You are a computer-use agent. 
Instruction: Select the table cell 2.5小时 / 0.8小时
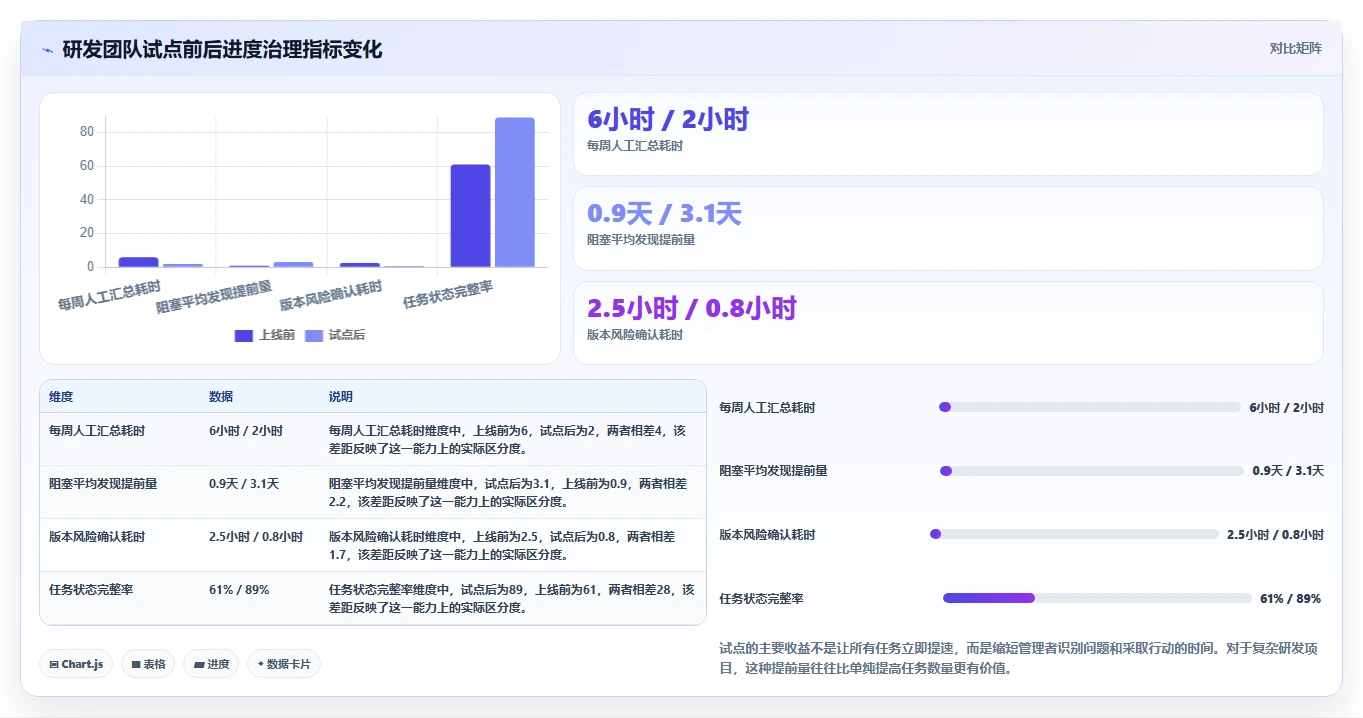pyautogui.click(x=256, y=537)
